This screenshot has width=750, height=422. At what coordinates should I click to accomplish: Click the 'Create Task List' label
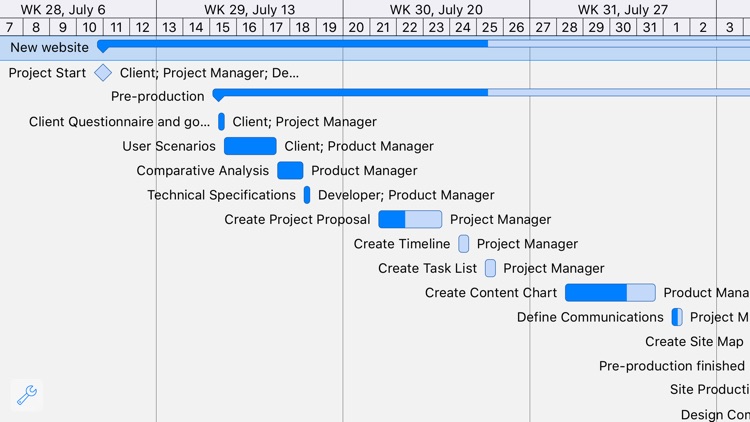pos(427,268)
